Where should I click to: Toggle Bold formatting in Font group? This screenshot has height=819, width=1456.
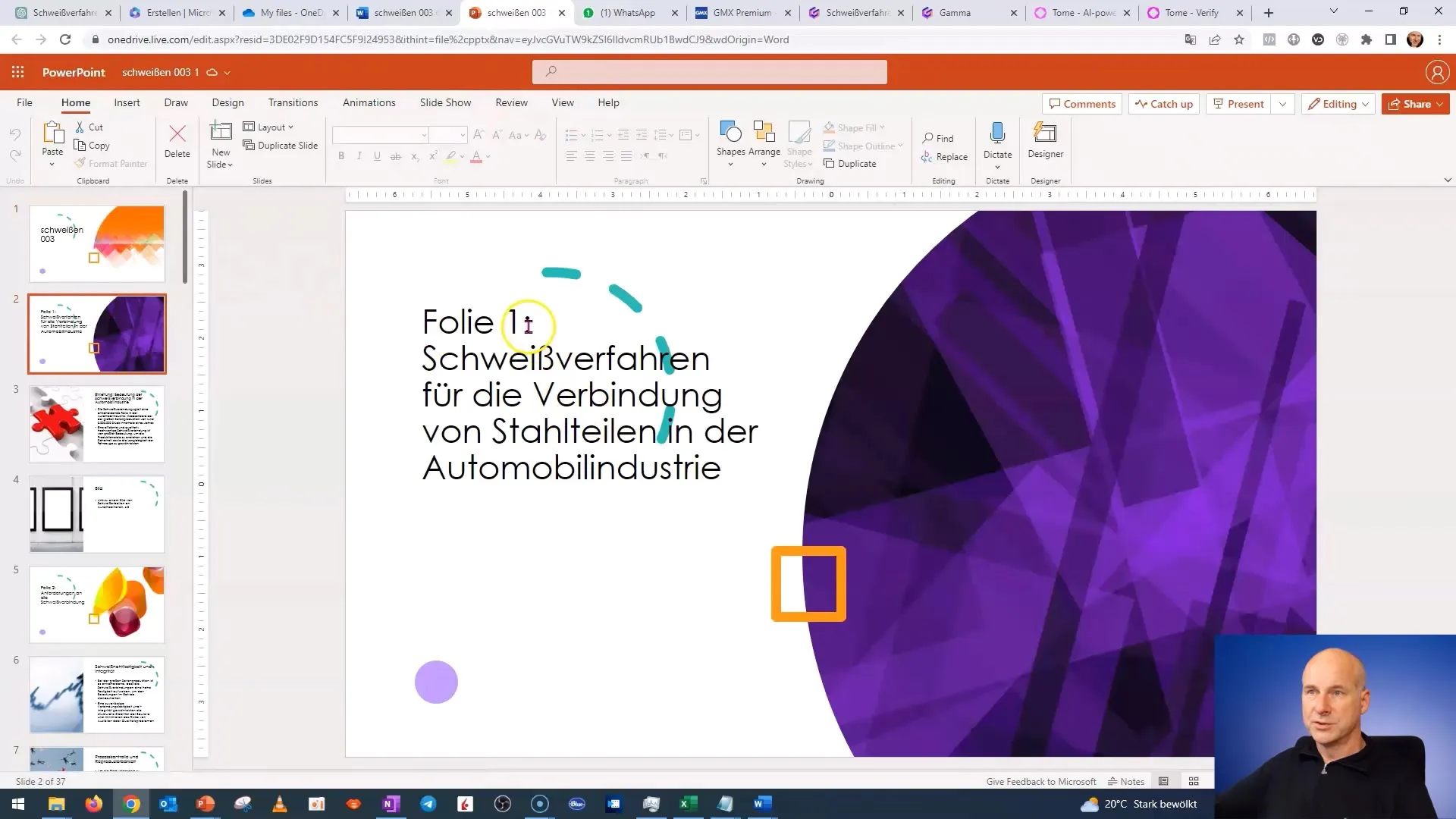tap(341, 157)
